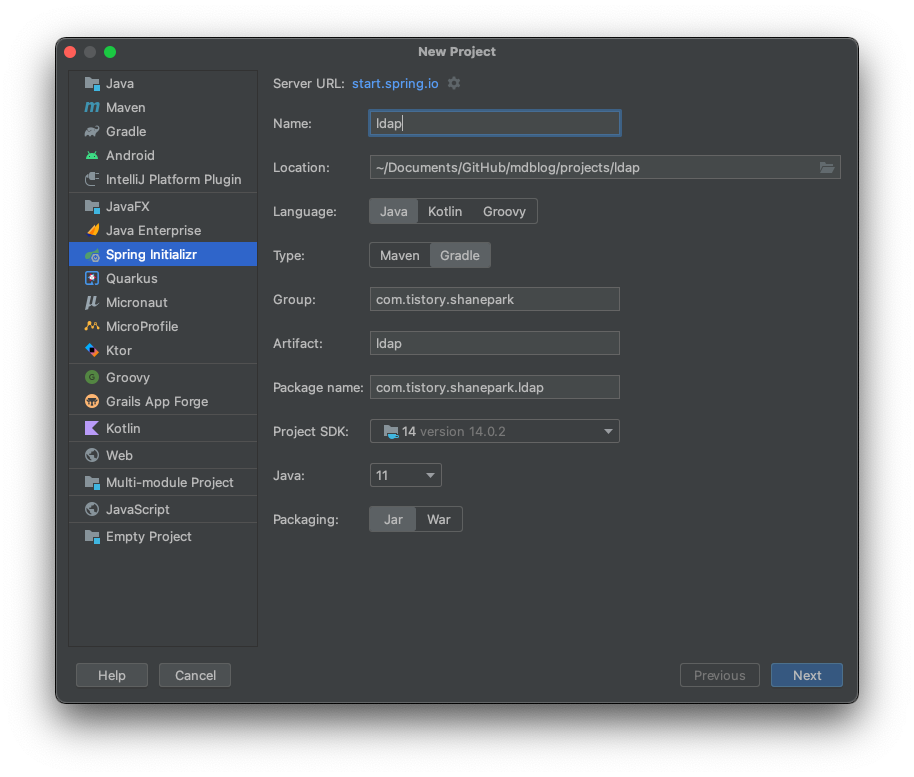The image size is (914, 777).
Task: Select Groovy as the language
Action: pos(504,212)
